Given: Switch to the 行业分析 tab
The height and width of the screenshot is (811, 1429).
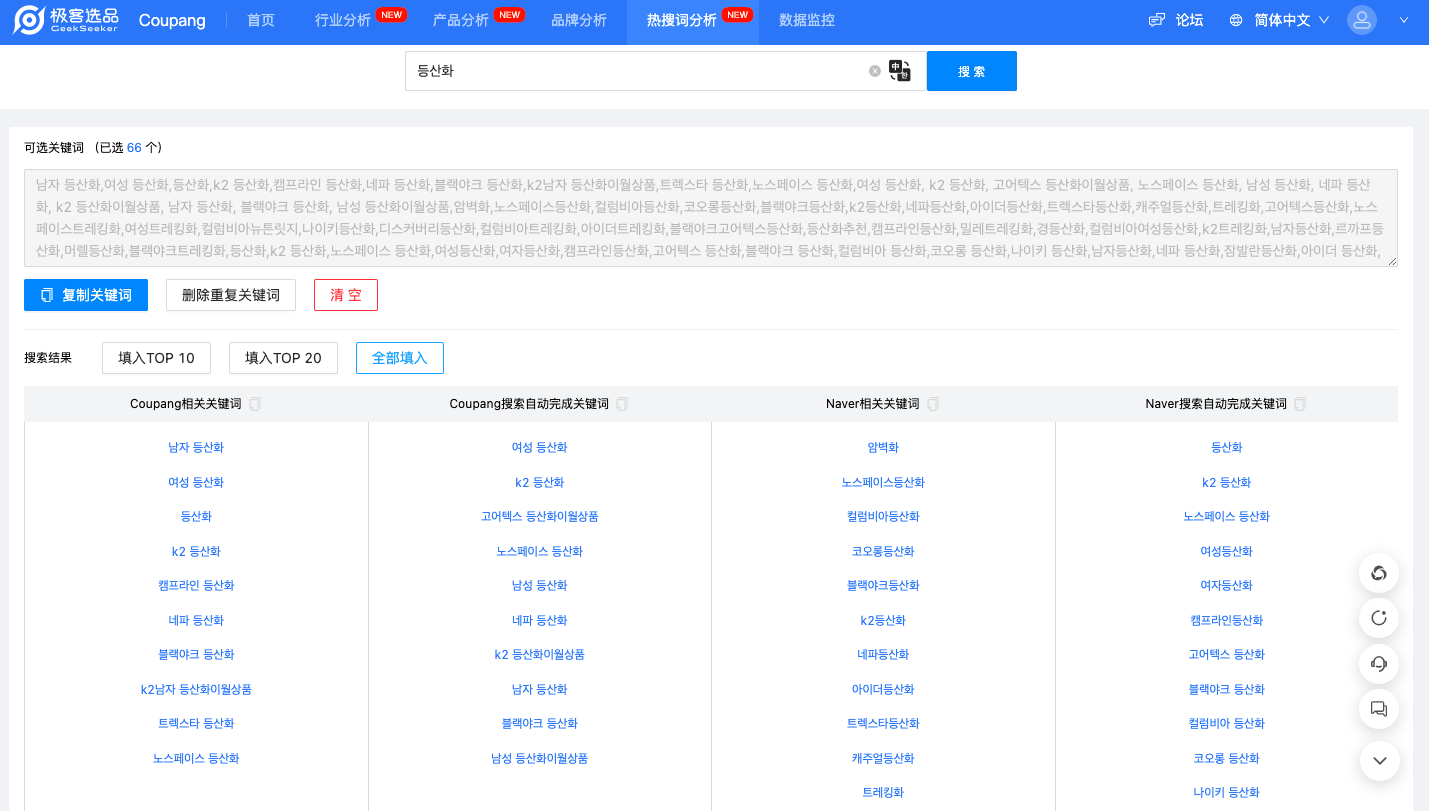Looking at the screenshot, I should [342, 20].
